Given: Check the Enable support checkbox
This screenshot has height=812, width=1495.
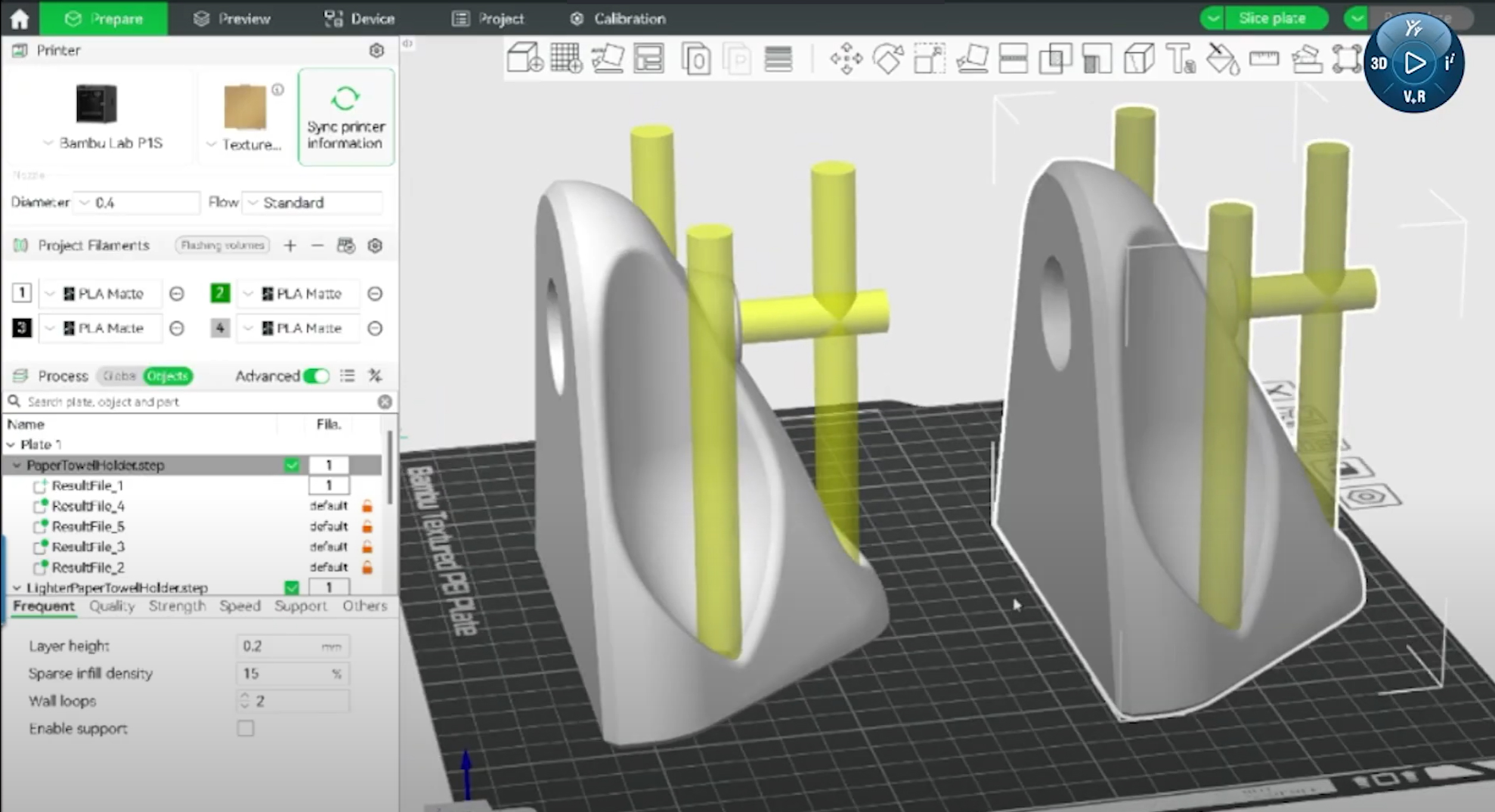Looking at the screenshot, I should pos(245,729).
